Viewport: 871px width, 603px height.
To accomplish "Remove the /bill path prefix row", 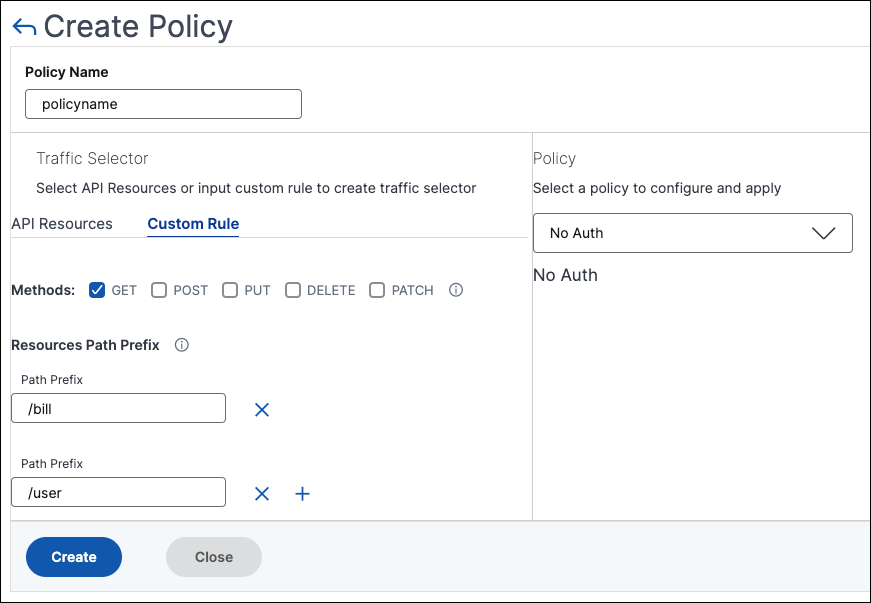I will (262, 410).
